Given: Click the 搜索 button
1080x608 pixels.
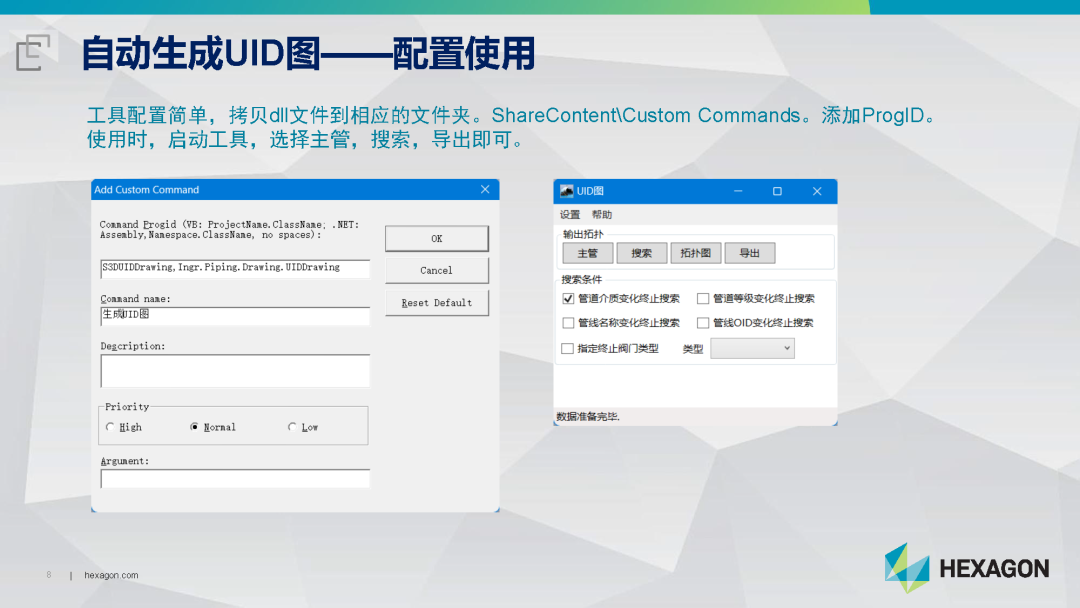Looking at the screenshot, I should [x=641, y=253].
